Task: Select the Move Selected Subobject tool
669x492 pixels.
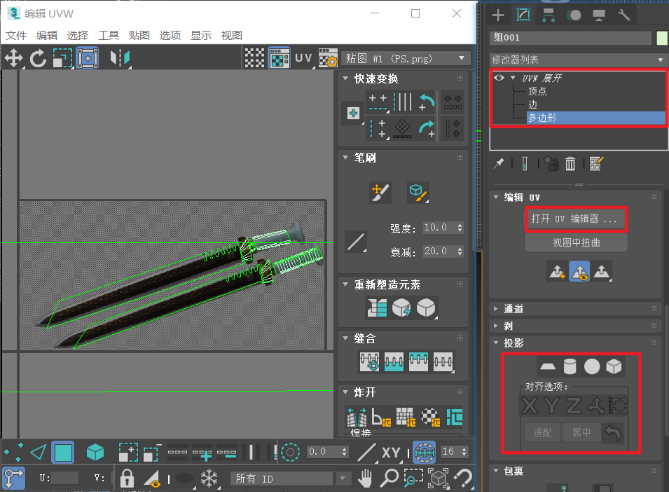Action: tap(14, 58)
